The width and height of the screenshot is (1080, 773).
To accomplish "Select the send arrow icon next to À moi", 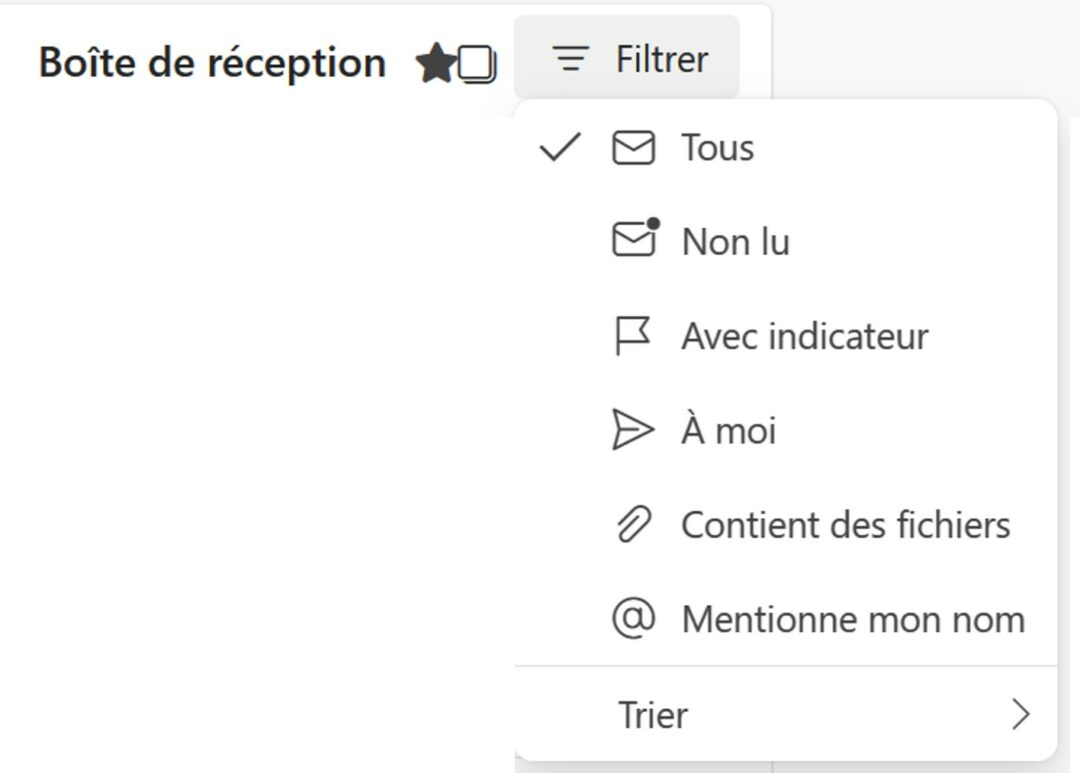I will (632, 430).
